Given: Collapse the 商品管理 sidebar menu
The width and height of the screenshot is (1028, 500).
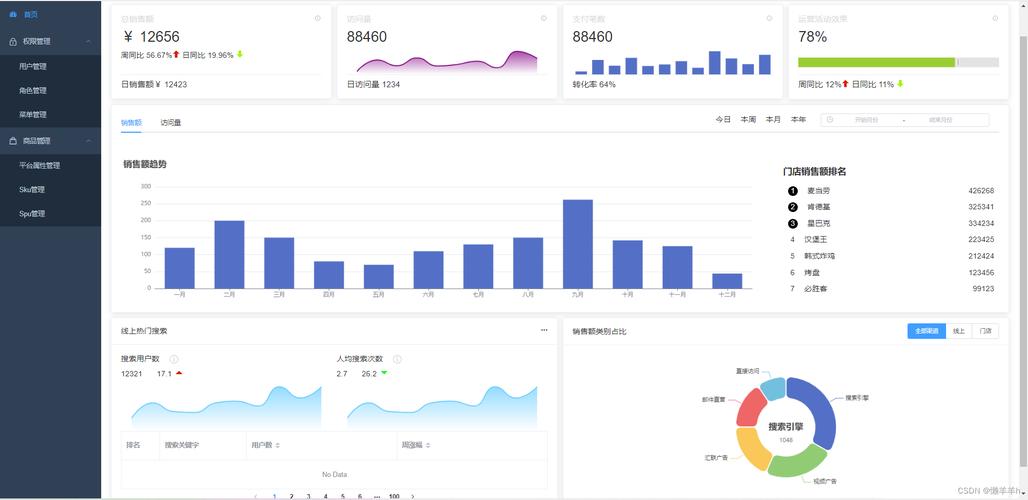Looking at the screenshot, I should pyautogui.click(x=89, y=141).
